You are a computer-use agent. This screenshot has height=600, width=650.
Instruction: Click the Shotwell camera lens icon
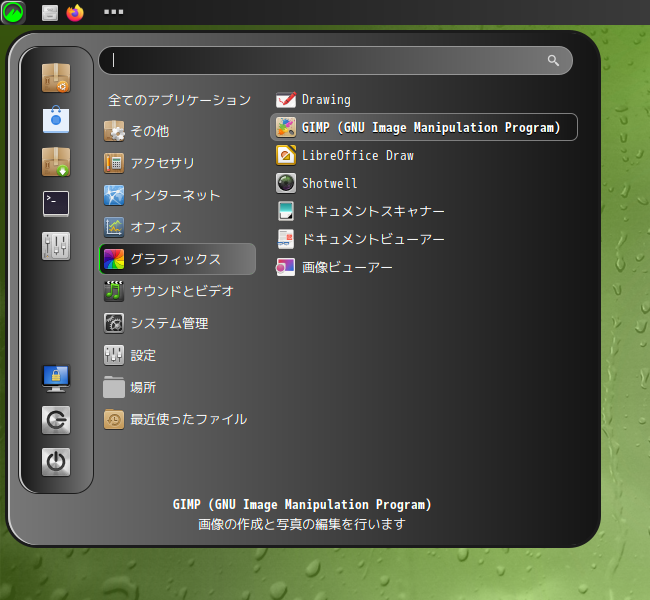(286, 183)
